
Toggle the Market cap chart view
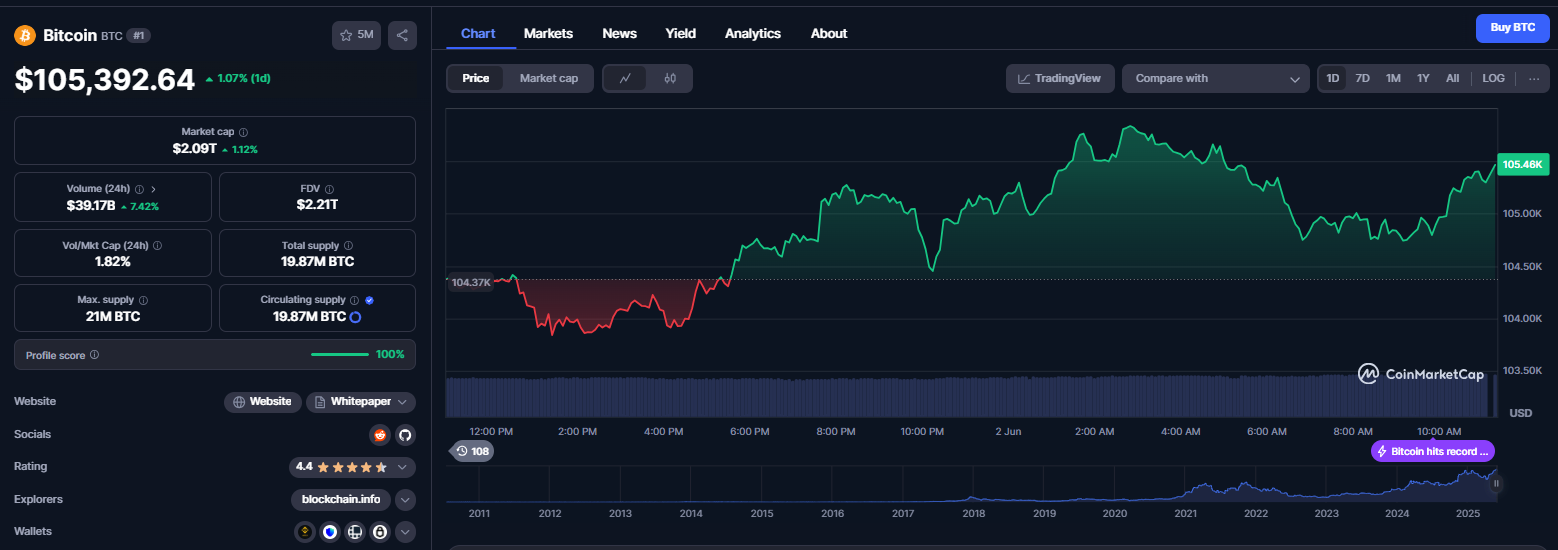pyautogui.click(x=549, y=78)
